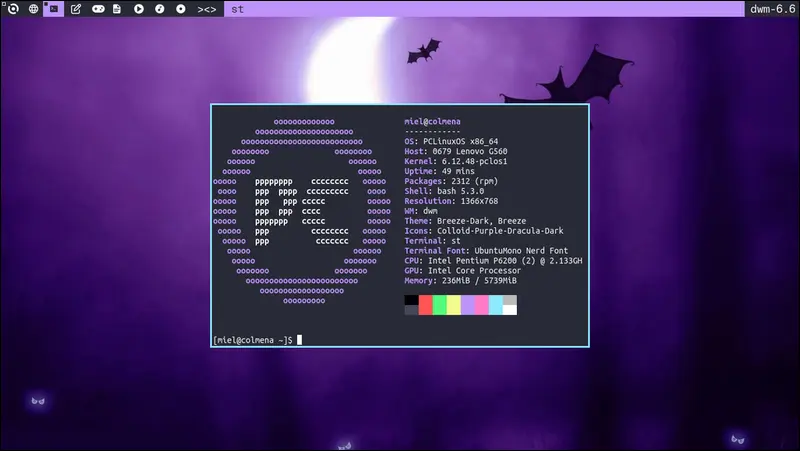Click the yellow color block in terminal palette

pyautogui.click(x=454, y=305)
